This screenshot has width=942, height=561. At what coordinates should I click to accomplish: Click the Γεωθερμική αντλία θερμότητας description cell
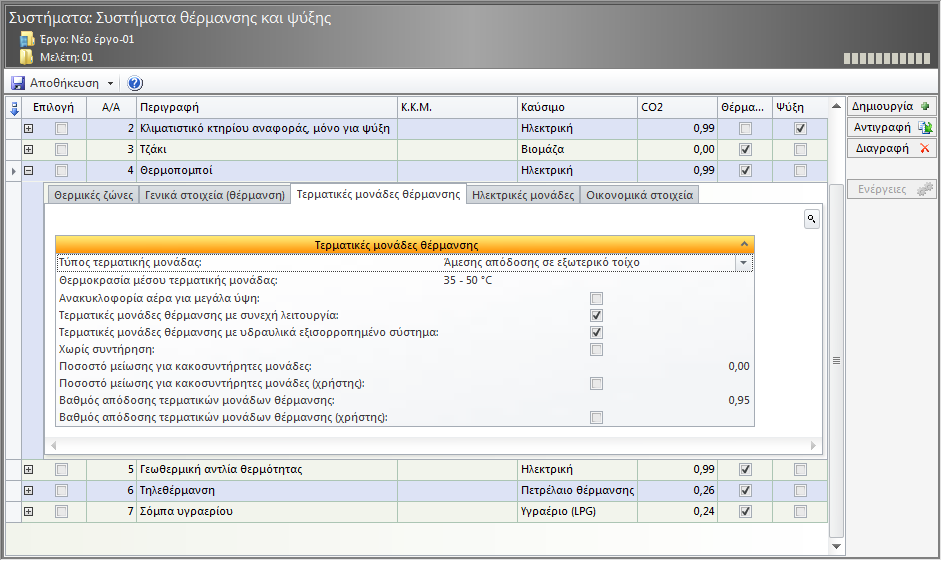pos(267,470)
